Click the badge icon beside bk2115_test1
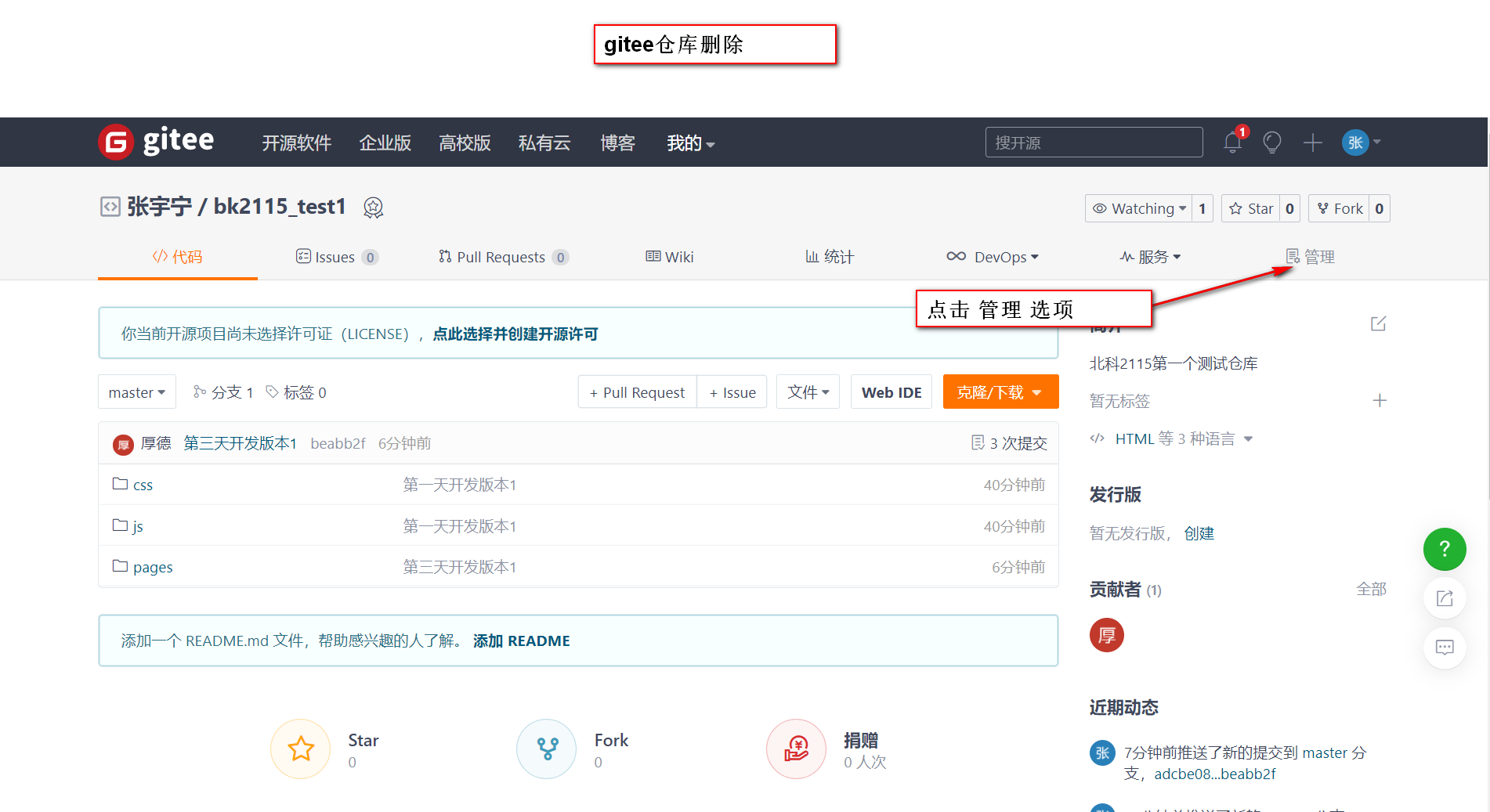The width and height of the screenshot is (1490, 812). [373, 207]
